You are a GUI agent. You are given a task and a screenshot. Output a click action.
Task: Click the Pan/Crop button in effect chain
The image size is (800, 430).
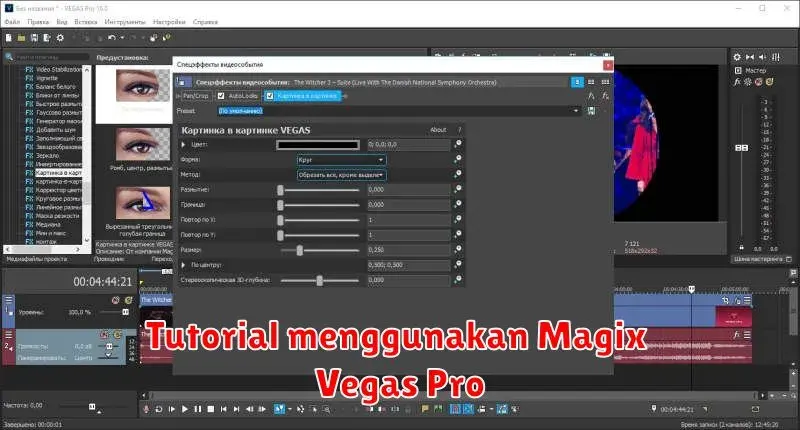point(195,96)
